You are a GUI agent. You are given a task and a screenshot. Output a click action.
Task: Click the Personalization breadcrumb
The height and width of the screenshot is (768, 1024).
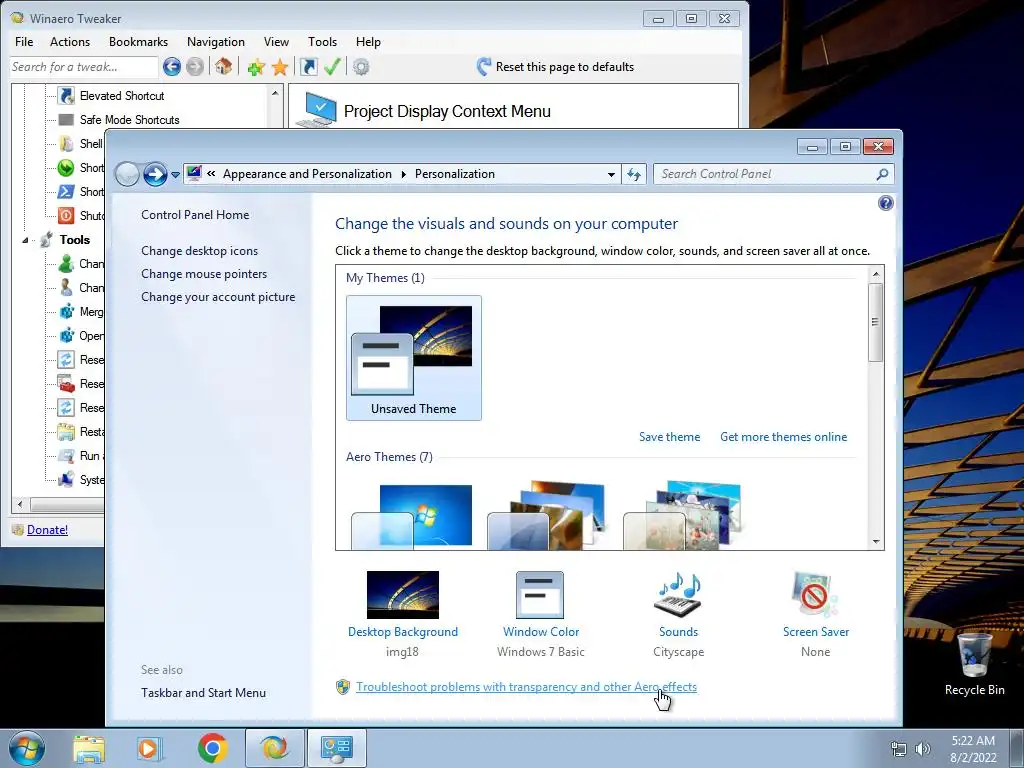455,174
